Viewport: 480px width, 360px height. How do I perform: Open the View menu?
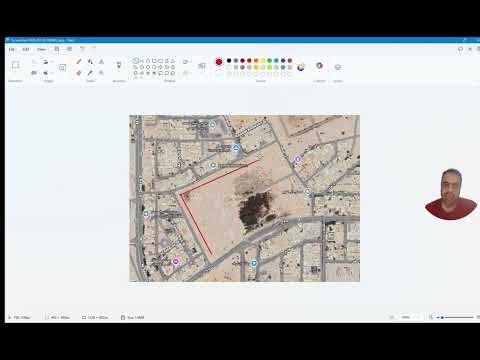[x=41, y=49]
